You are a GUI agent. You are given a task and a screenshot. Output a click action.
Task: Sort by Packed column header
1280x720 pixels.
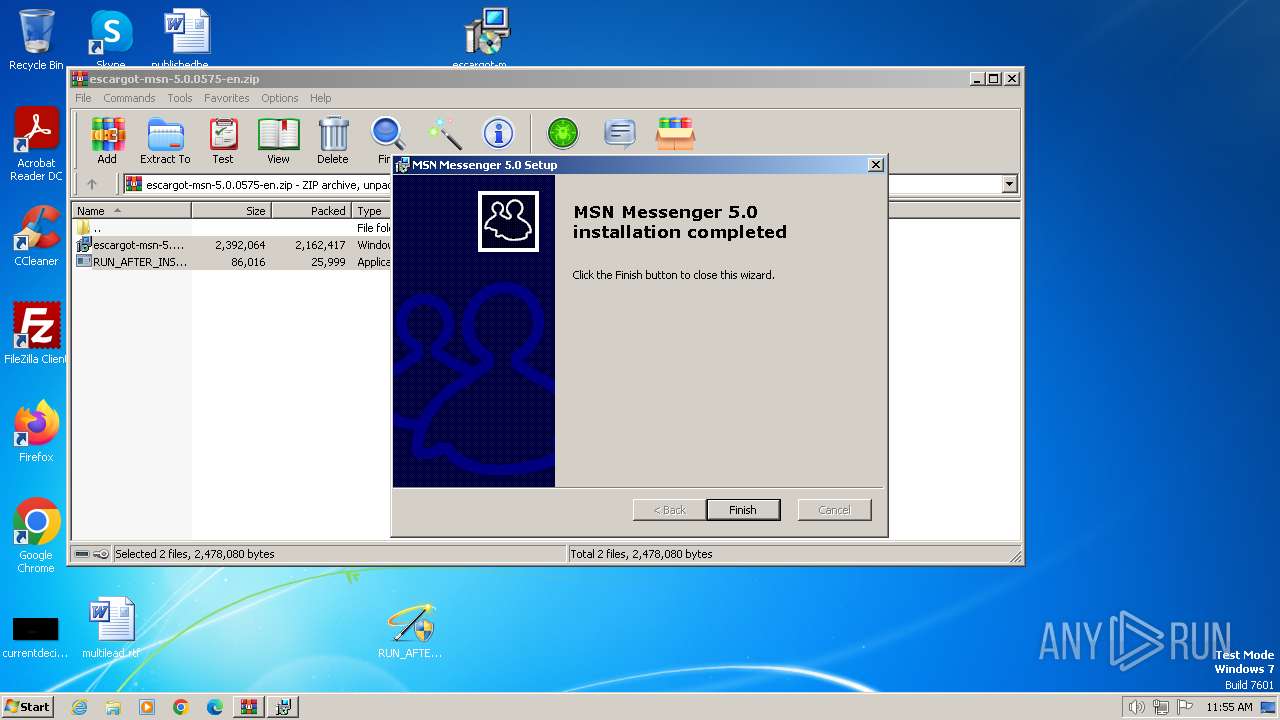click(311, 211)
